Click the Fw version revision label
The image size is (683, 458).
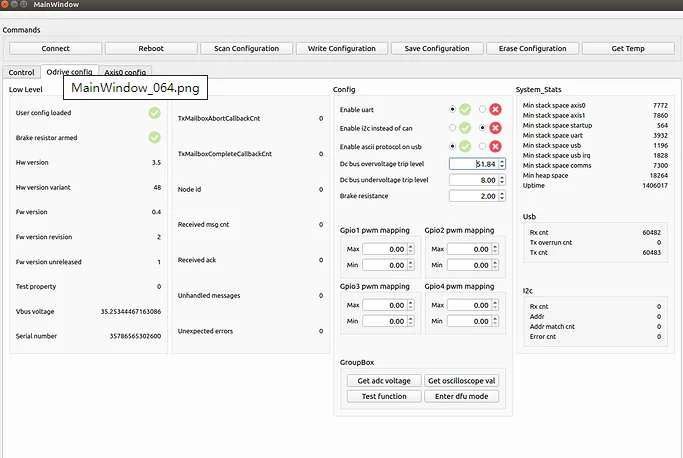[x=44, y=237]
